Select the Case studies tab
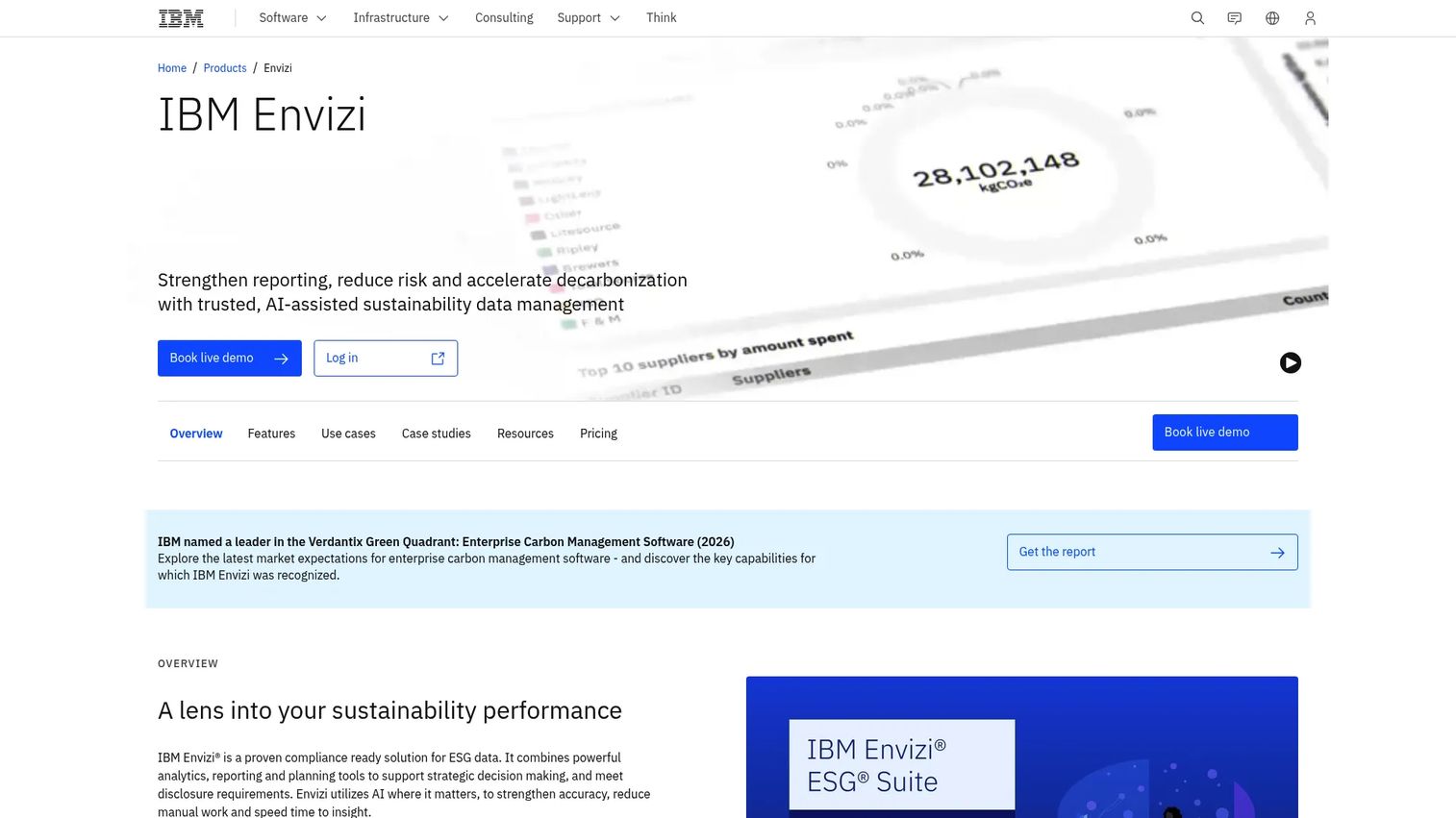This screenshot has width=1456, height=818. click(437, 434)
